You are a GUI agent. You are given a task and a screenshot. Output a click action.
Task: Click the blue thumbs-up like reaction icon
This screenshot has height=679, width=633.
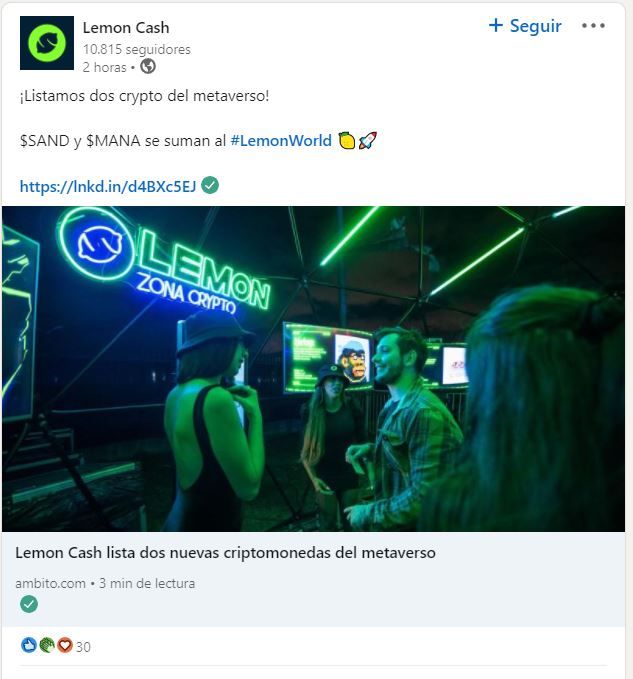[29, 646]
